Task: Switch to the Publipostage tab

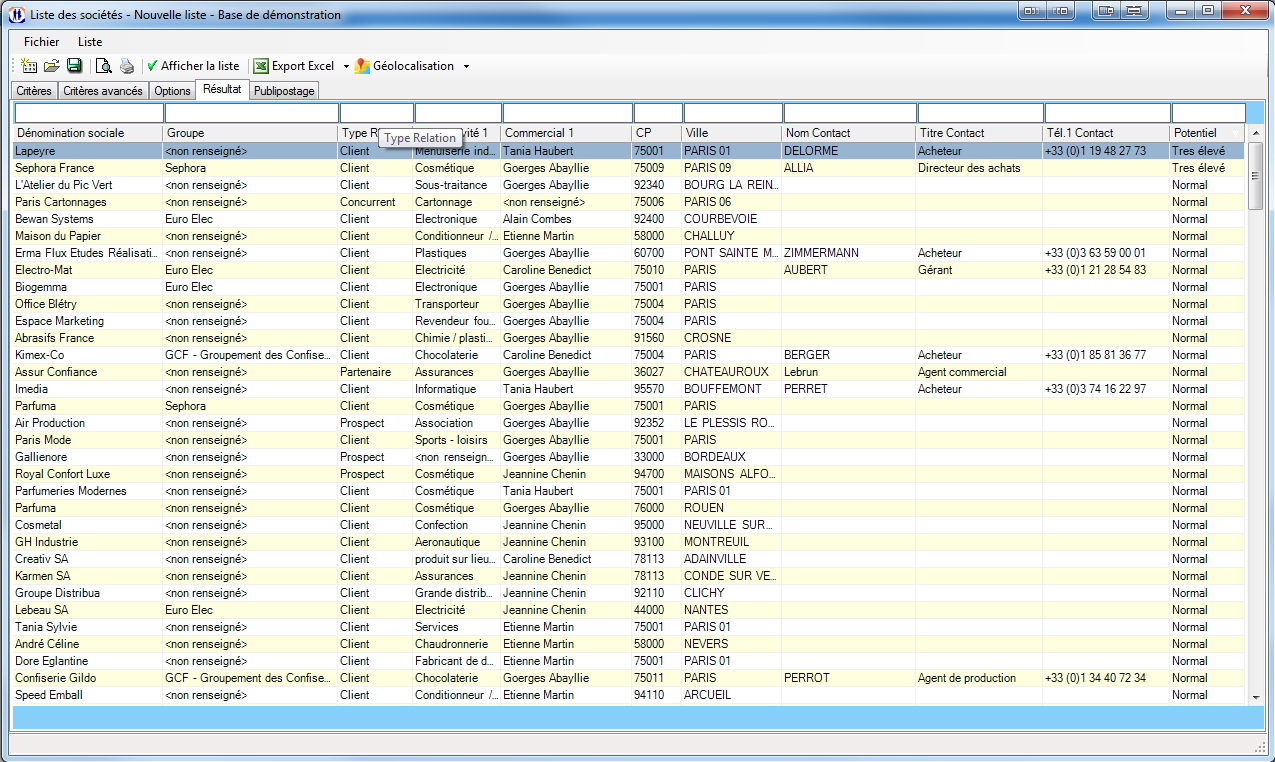Action: pos(284,91)
